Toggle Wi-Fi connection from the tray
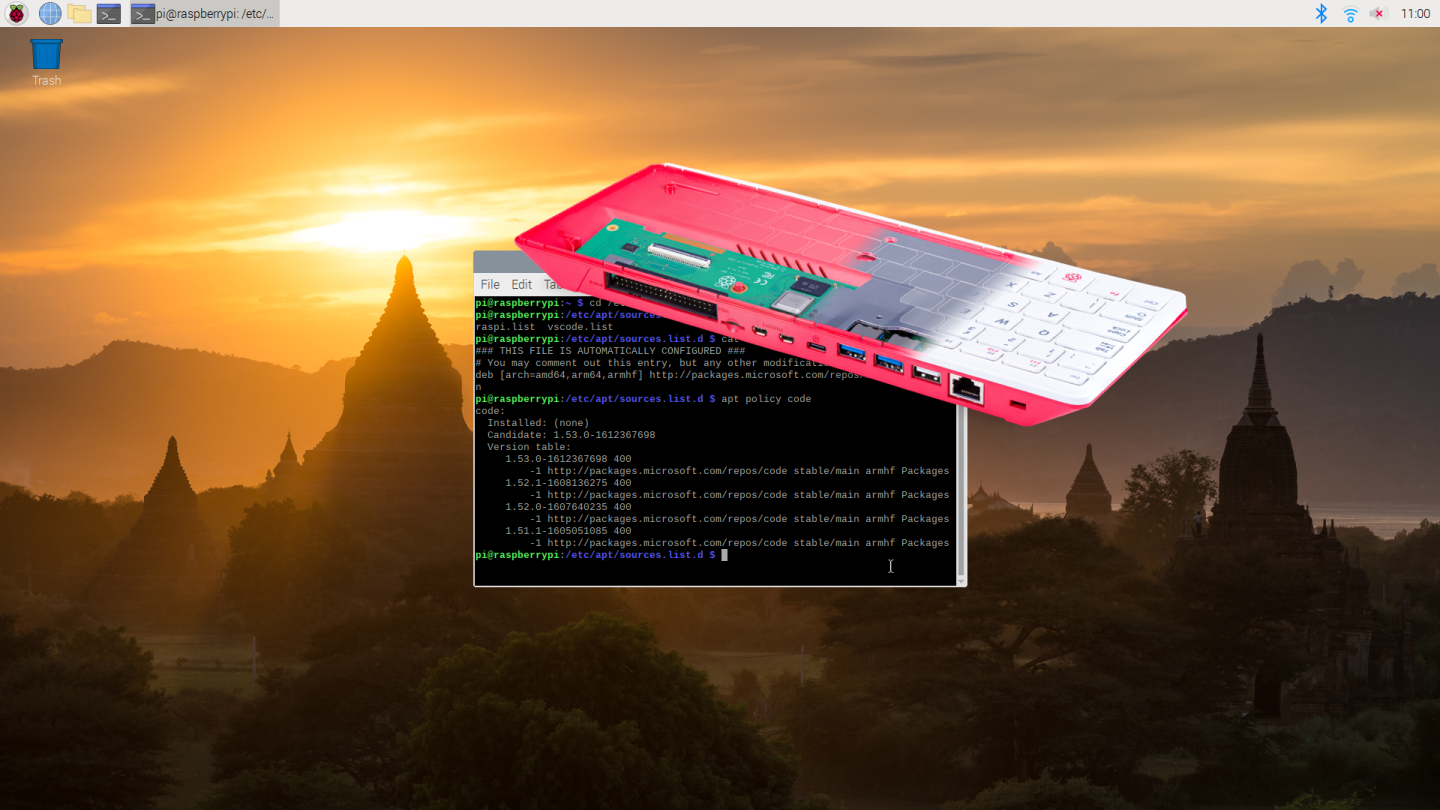 coord(1350,13)
